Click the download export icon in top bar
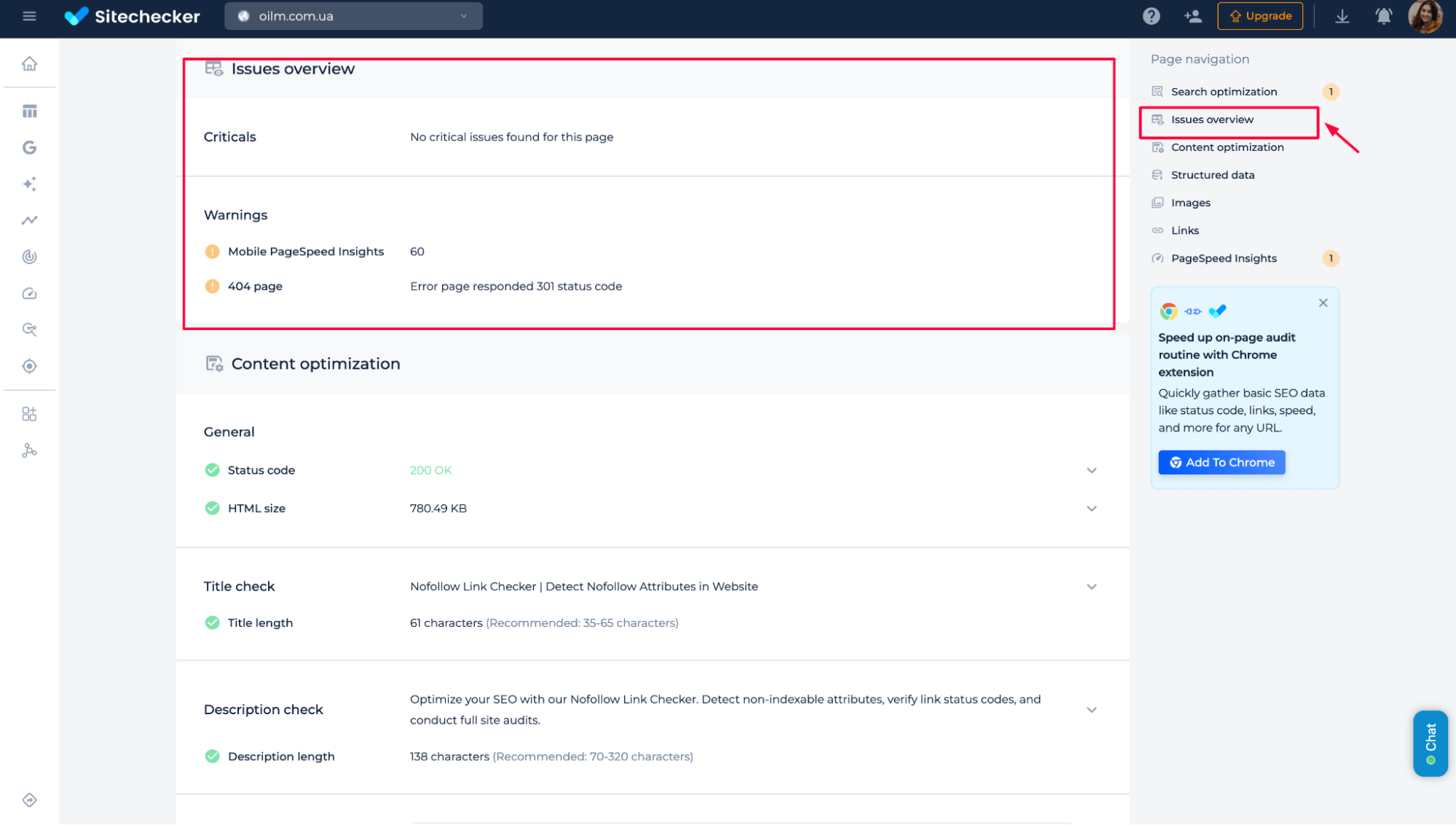 pos(1342,15)
